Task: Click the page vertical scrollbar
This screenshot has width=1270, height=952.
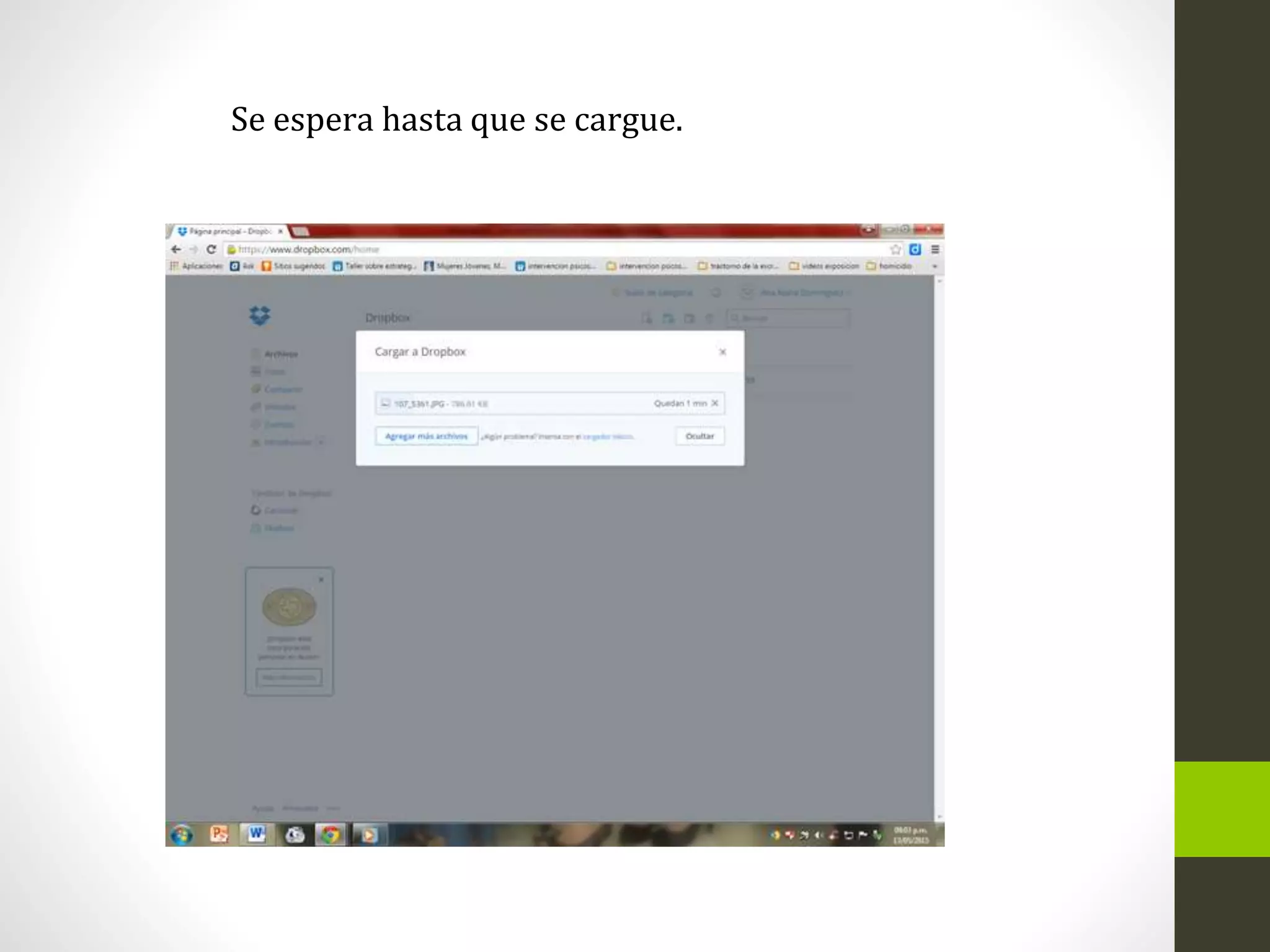Action: (x=939, y=549)
